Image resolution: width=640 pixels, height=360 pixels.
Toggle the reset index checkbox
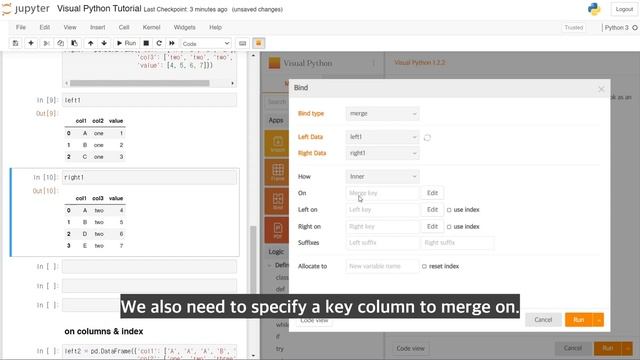pos(424,267)
